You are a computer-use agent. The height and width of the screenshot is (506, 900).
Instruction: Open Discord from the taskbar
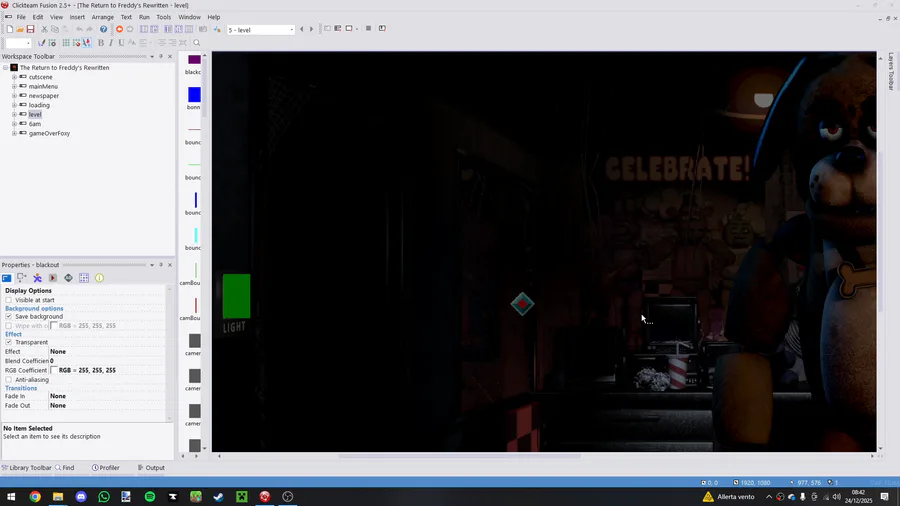tap(81, 497)
